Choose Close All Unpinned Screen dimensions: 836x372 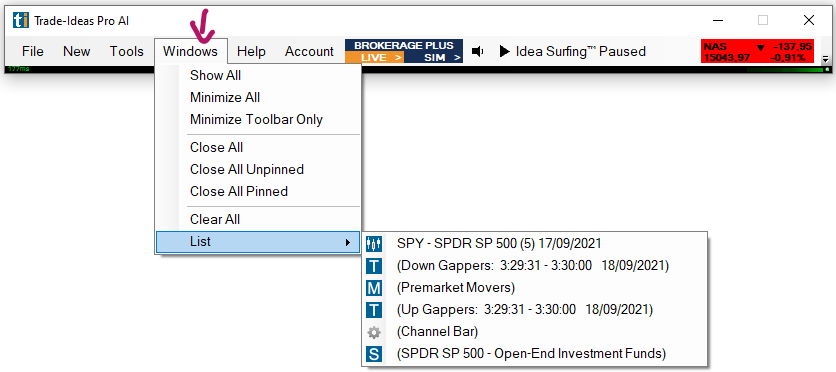247,169
